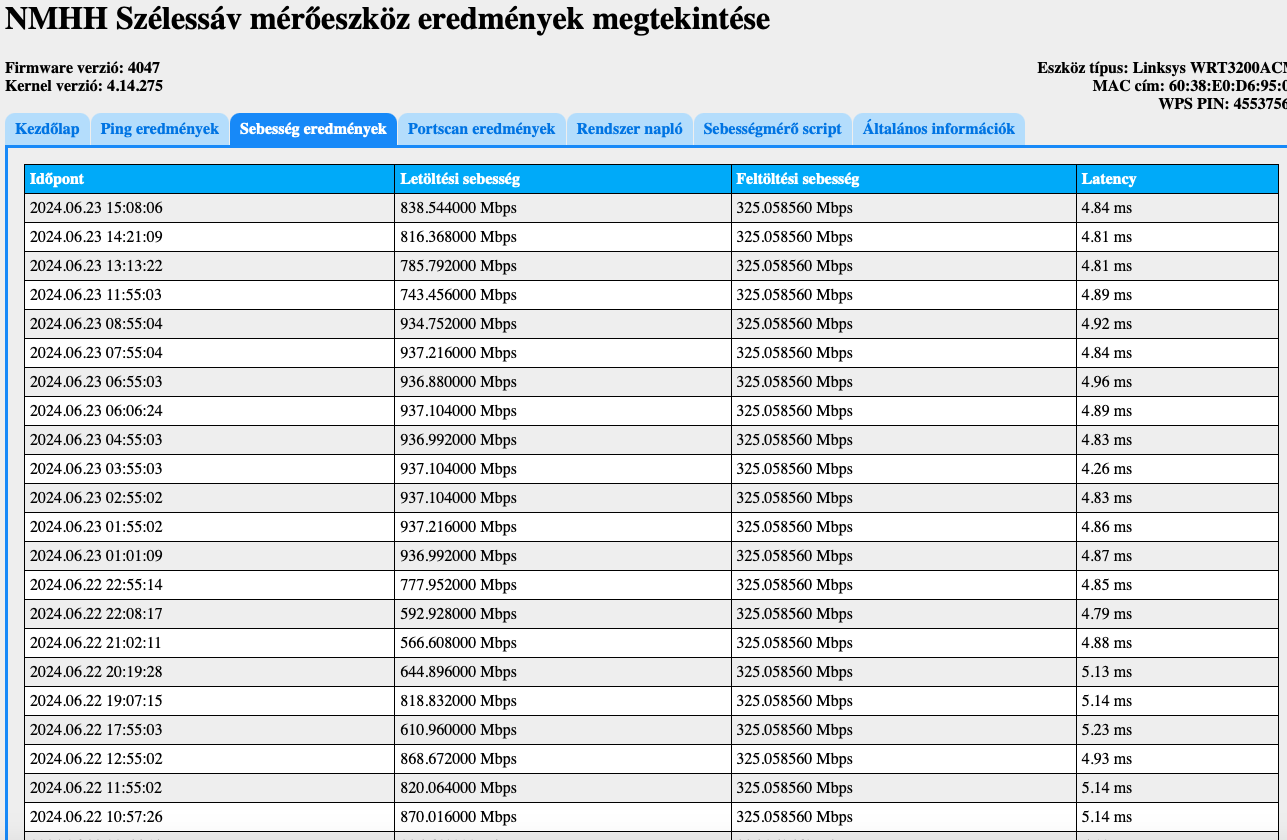Click timestamp 2024.06.23 02:55:02

click(x=96, y=498)
